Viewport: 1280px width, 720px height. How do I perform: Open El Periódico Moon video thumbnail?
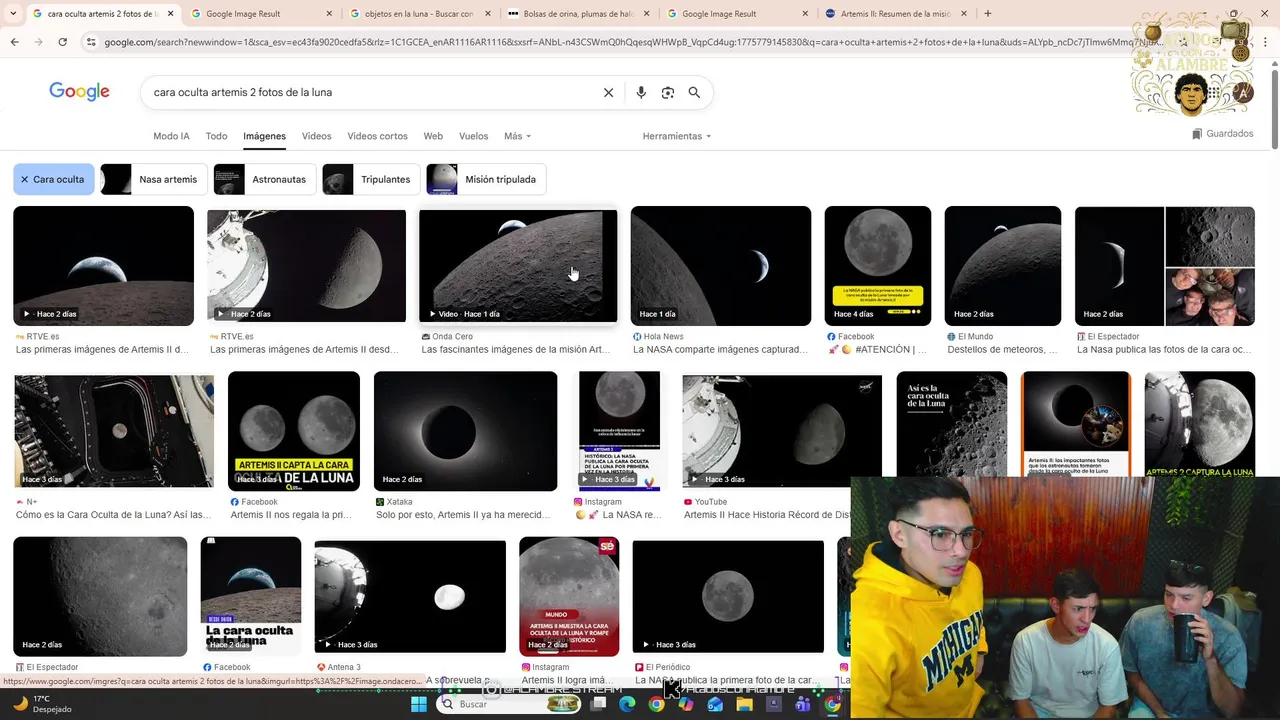tap(728, 597)
